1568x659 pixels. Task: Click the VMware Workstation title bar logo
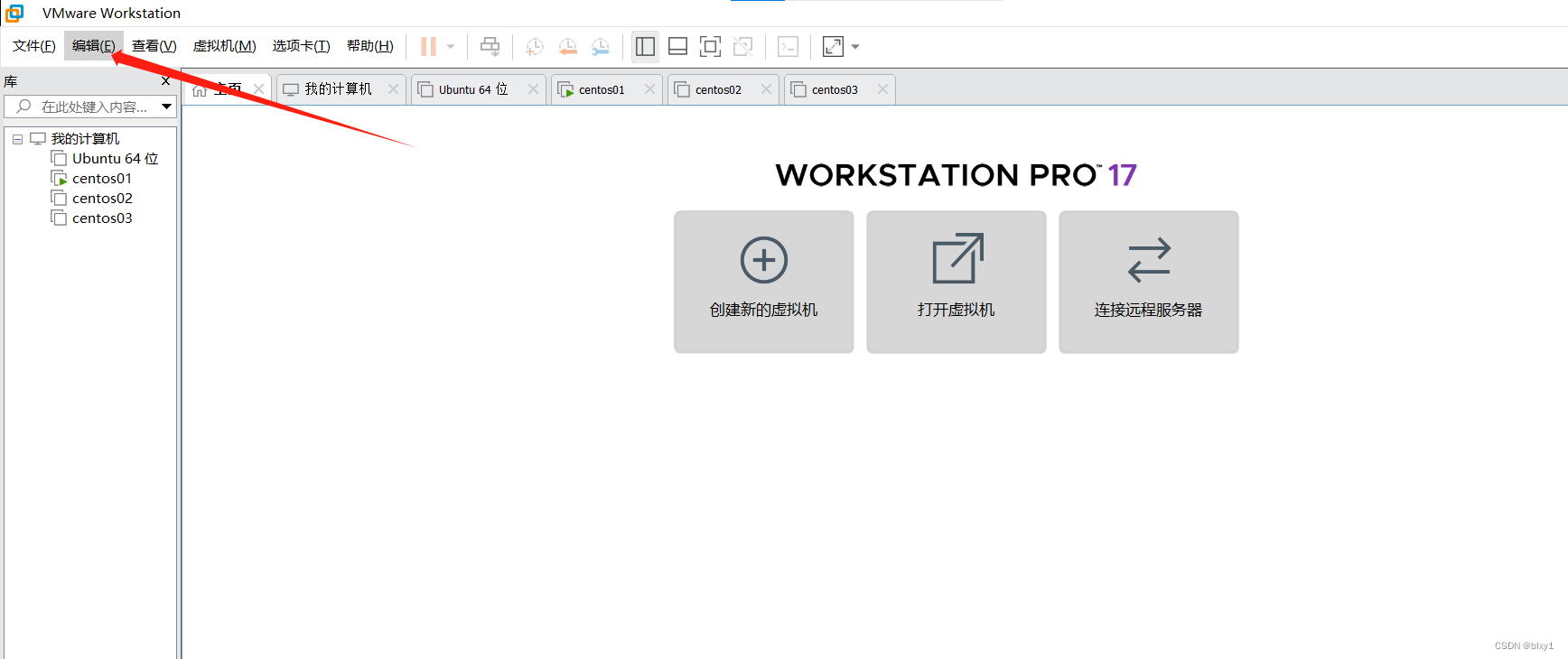click(x=14, y=13)
